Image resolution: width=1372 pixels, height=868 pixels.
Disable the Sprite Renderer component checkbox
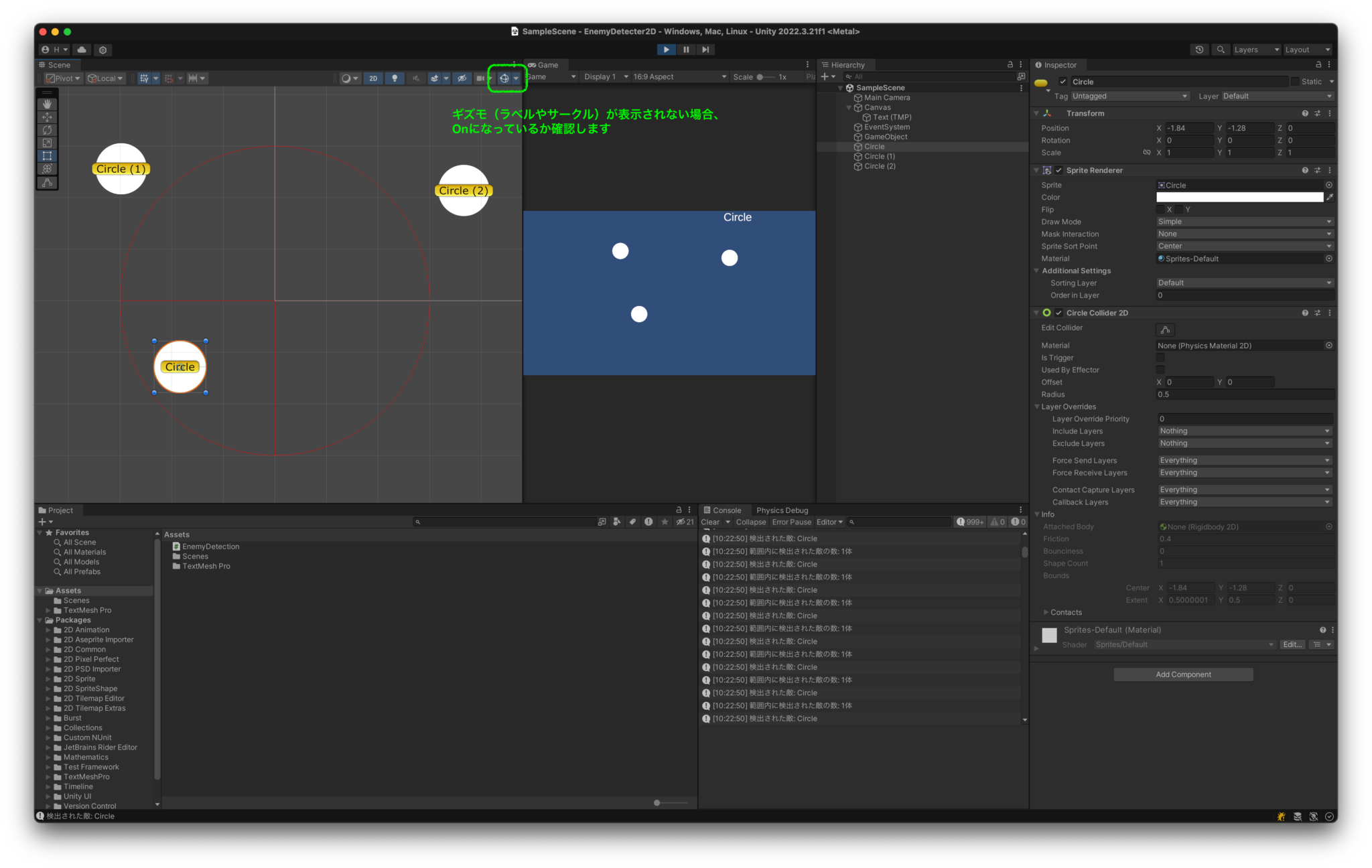coord(1059,170)
